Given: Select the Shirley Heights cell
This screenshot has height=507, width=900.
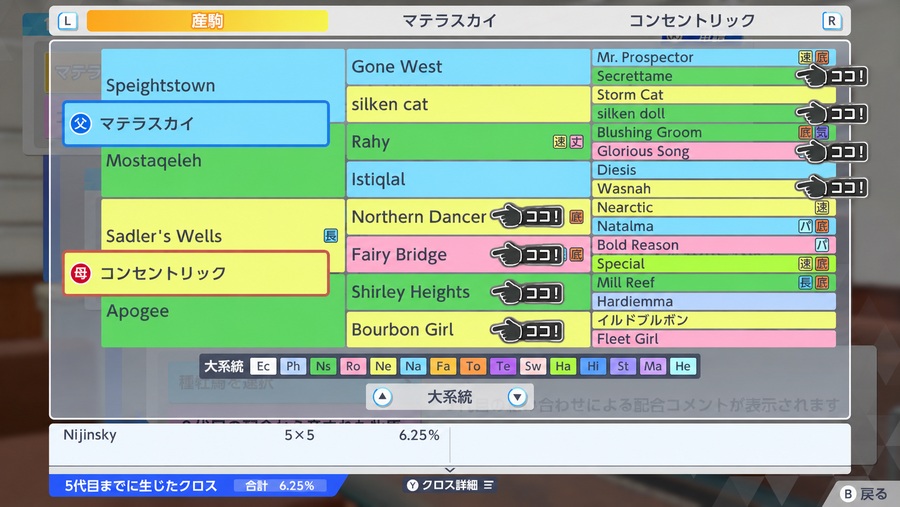Looking at the screenshot, I should tap(468, 292).
